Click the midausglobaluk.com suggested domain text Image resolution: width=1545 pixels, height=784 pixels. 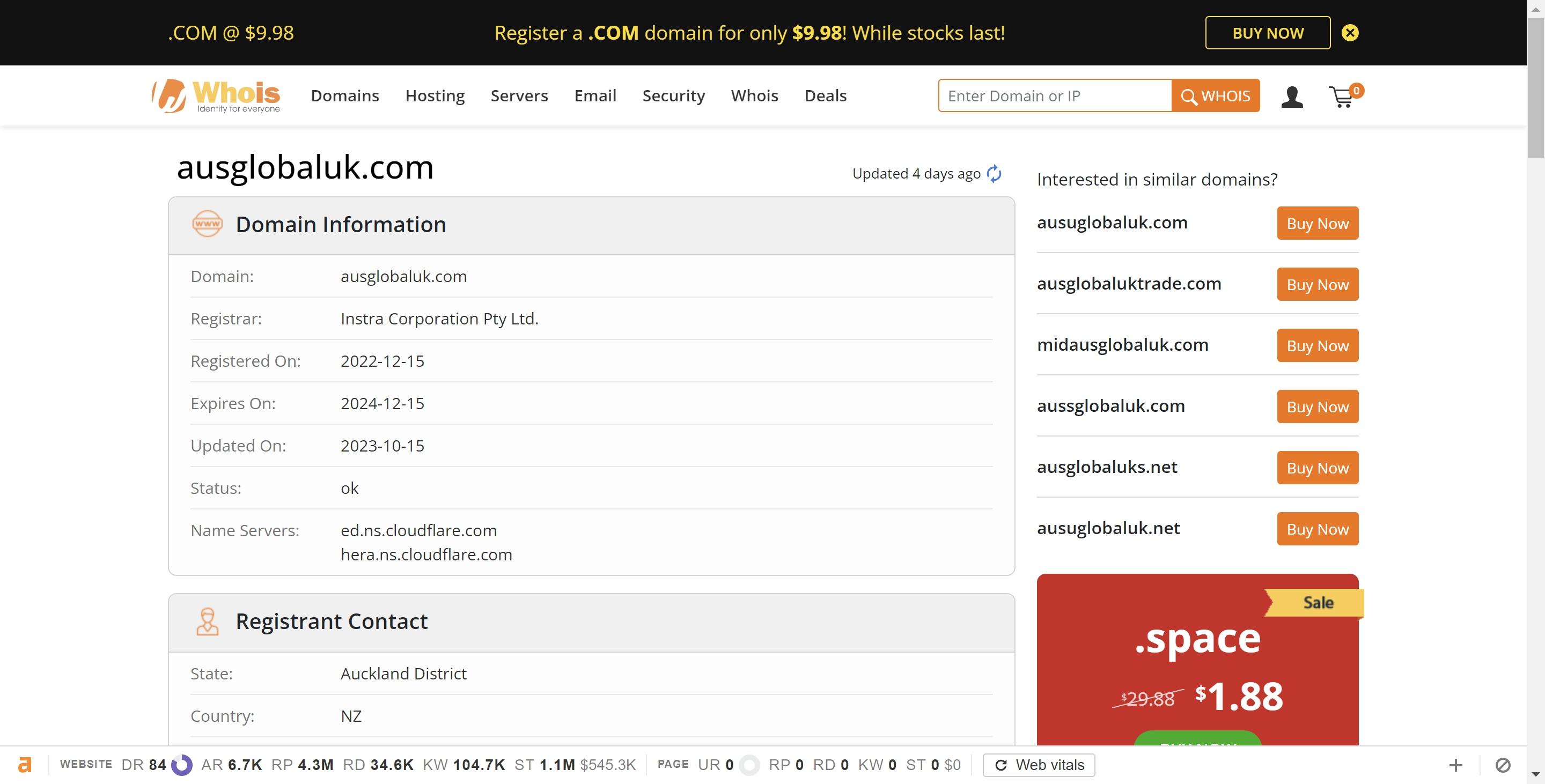[1122, 345]
